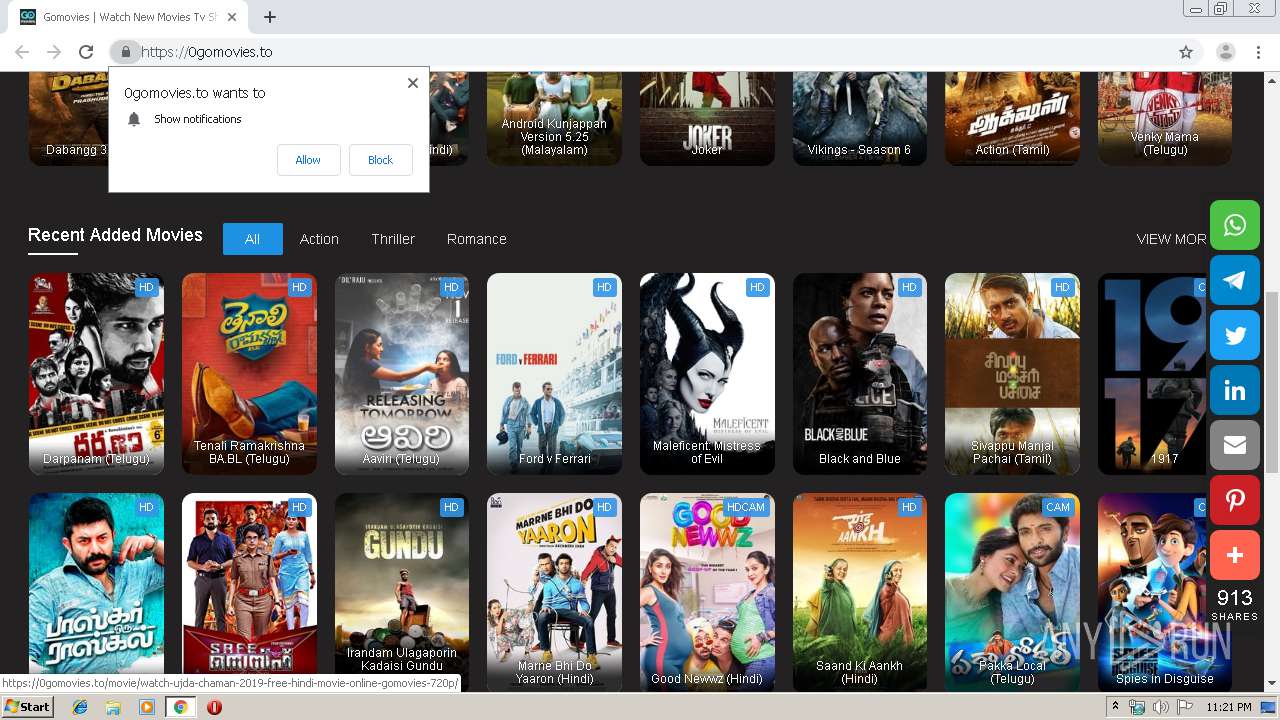Open Irandam Ulagaporin Kadaisi Gundu poster
The width and height of the screenshot is (1280, 720).
[402, 592]
